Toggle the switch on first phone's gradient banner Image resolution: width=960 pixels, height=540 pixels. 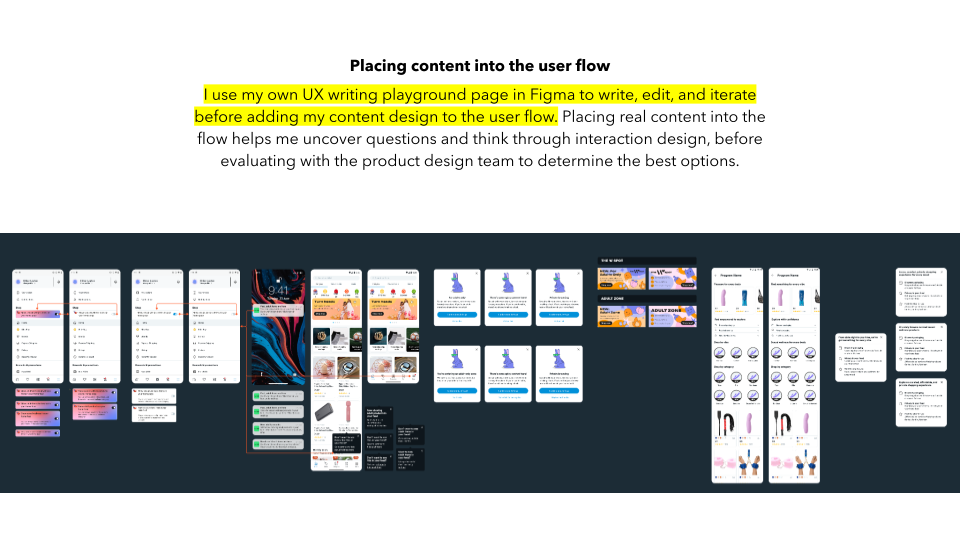click(58, 313)
